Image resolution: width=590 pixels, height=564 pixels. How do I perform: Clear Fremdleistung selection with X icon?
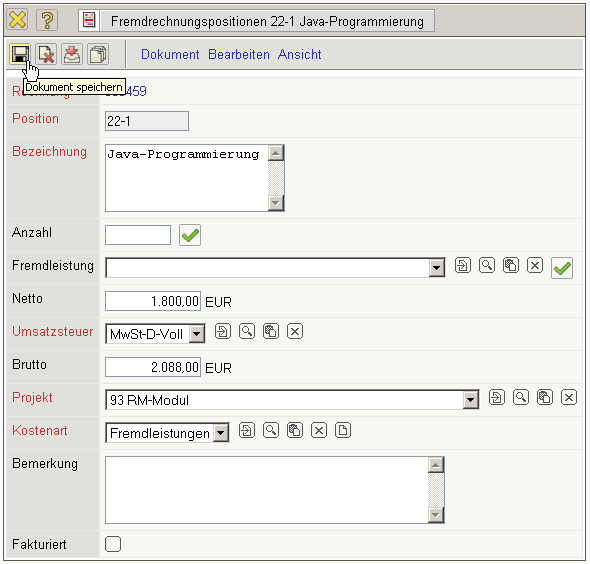pos(535,265)
